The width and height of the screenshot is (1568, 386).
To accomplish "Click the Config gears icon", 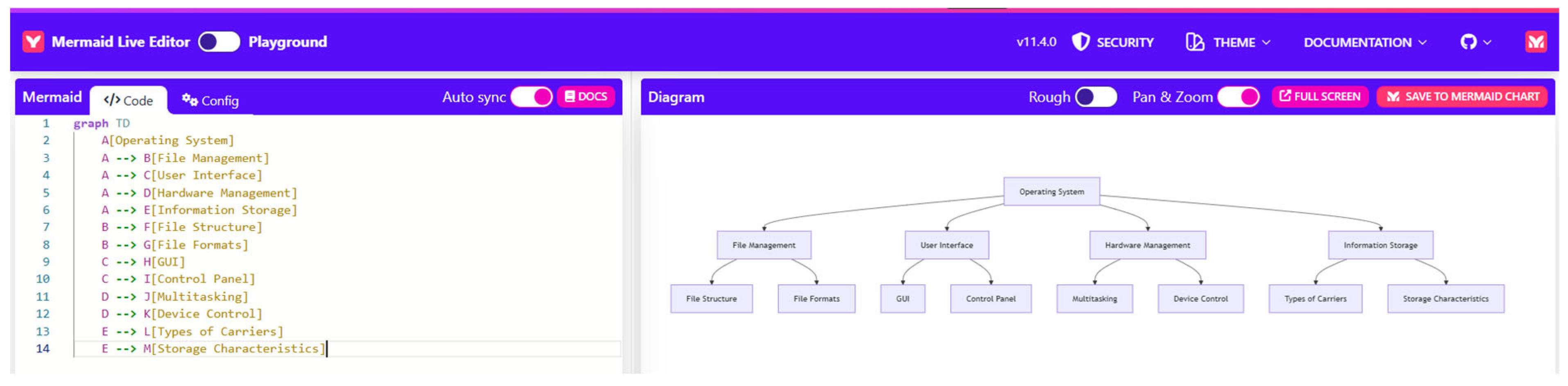I will click(x=189, y=99).
